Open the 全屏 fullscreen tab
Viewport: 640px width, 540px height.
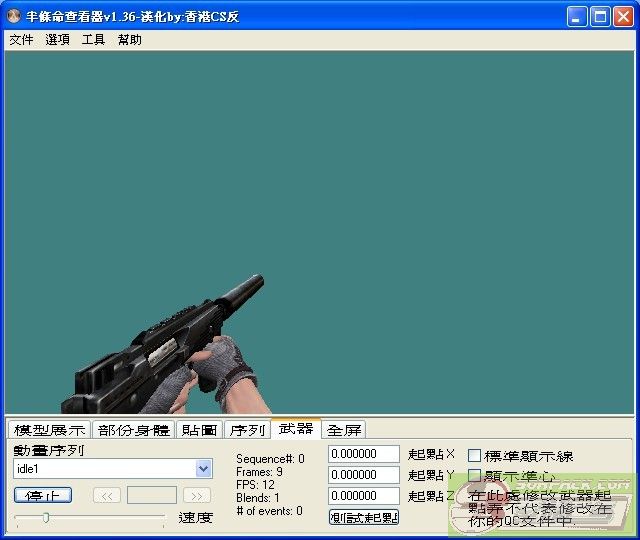344,430
